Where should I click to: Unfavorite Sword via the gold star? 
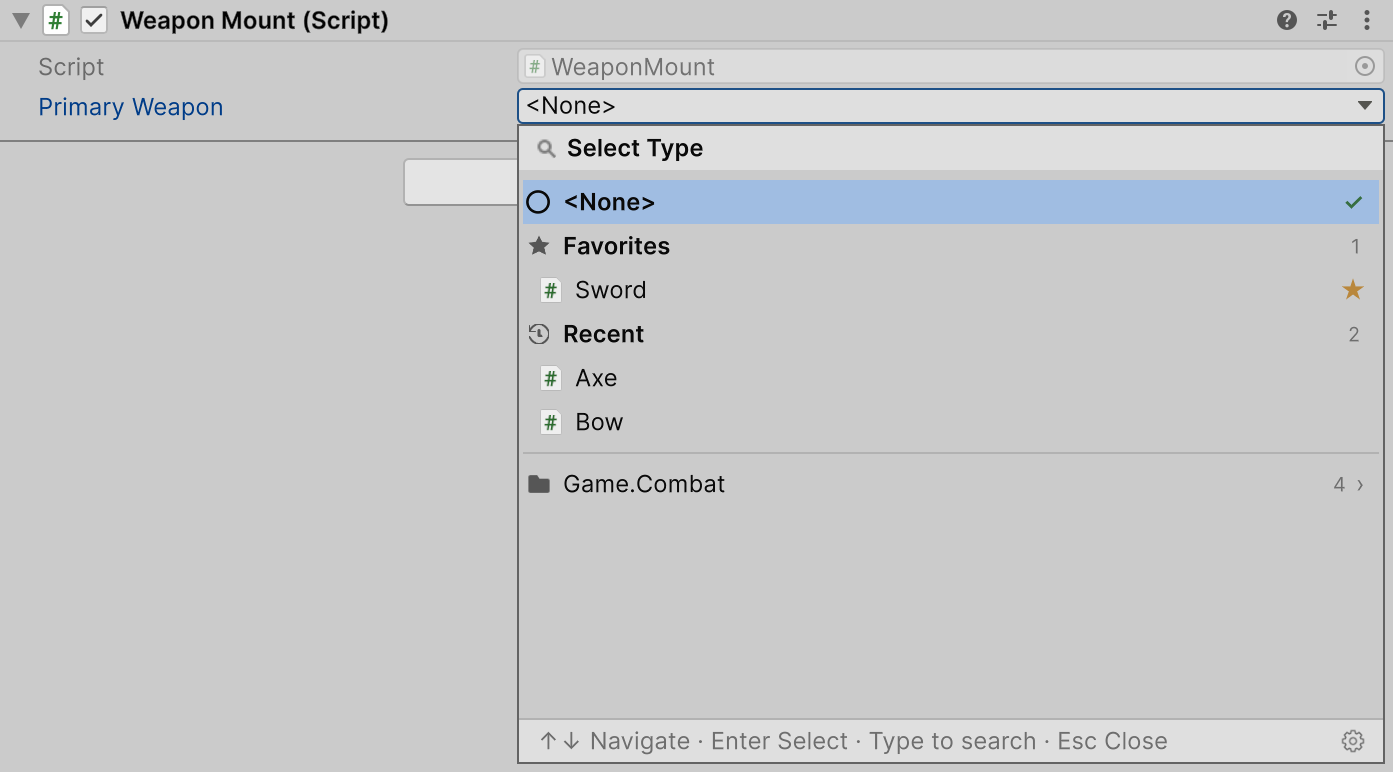(1353, 290)
